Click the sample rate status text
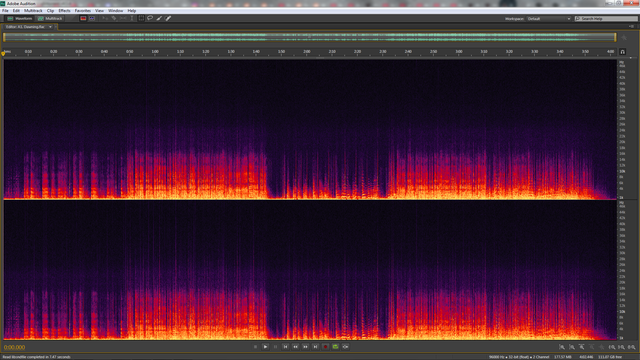This screenshot has width=640, height=360. click(x=519, y=357)
